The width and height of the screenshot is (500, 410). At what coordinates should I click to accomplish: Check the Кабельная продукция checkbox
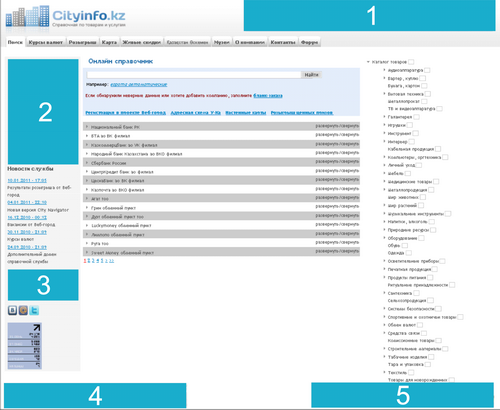438,149
